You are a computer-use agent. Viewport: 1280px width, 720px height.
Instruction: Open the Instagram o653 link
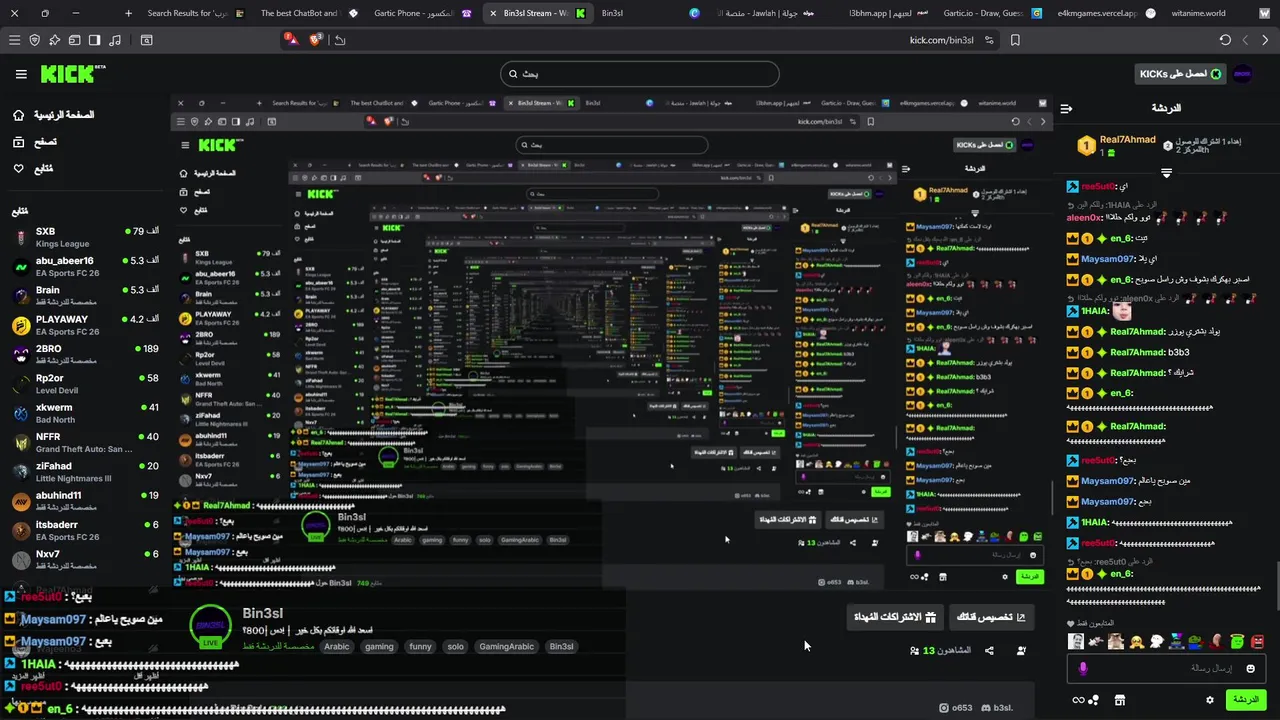(x=956, y=708)
